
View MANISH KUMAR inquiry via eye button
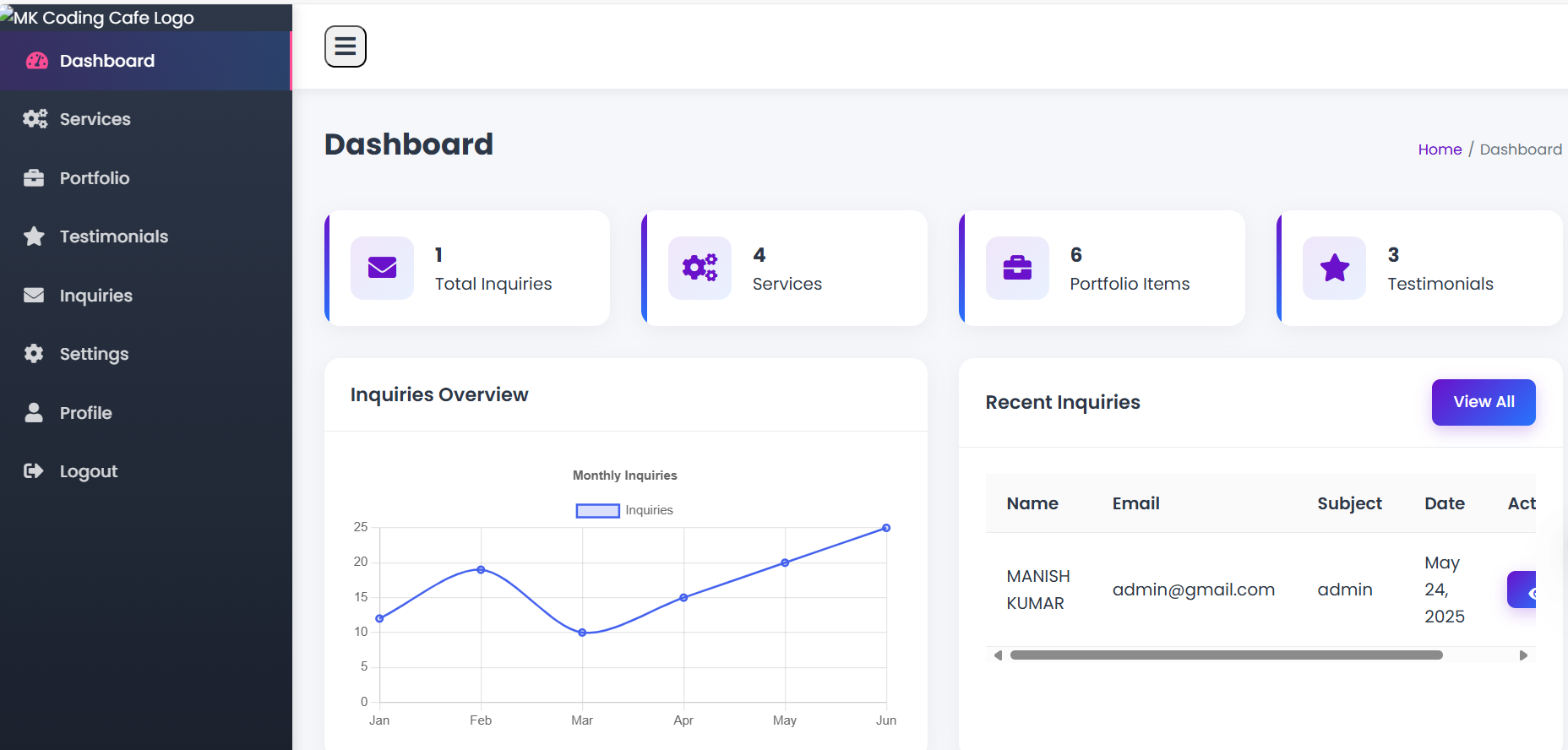click(1522, 590)
